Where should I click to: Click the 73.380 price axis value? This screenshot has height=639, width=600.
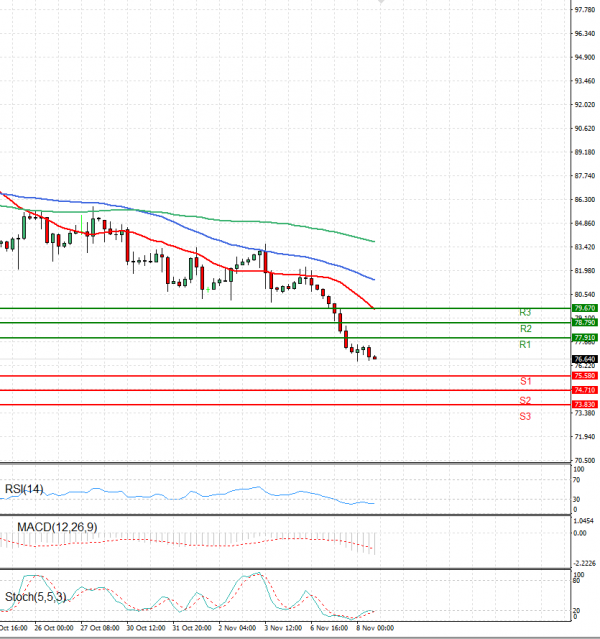click(x=585, y=413)
